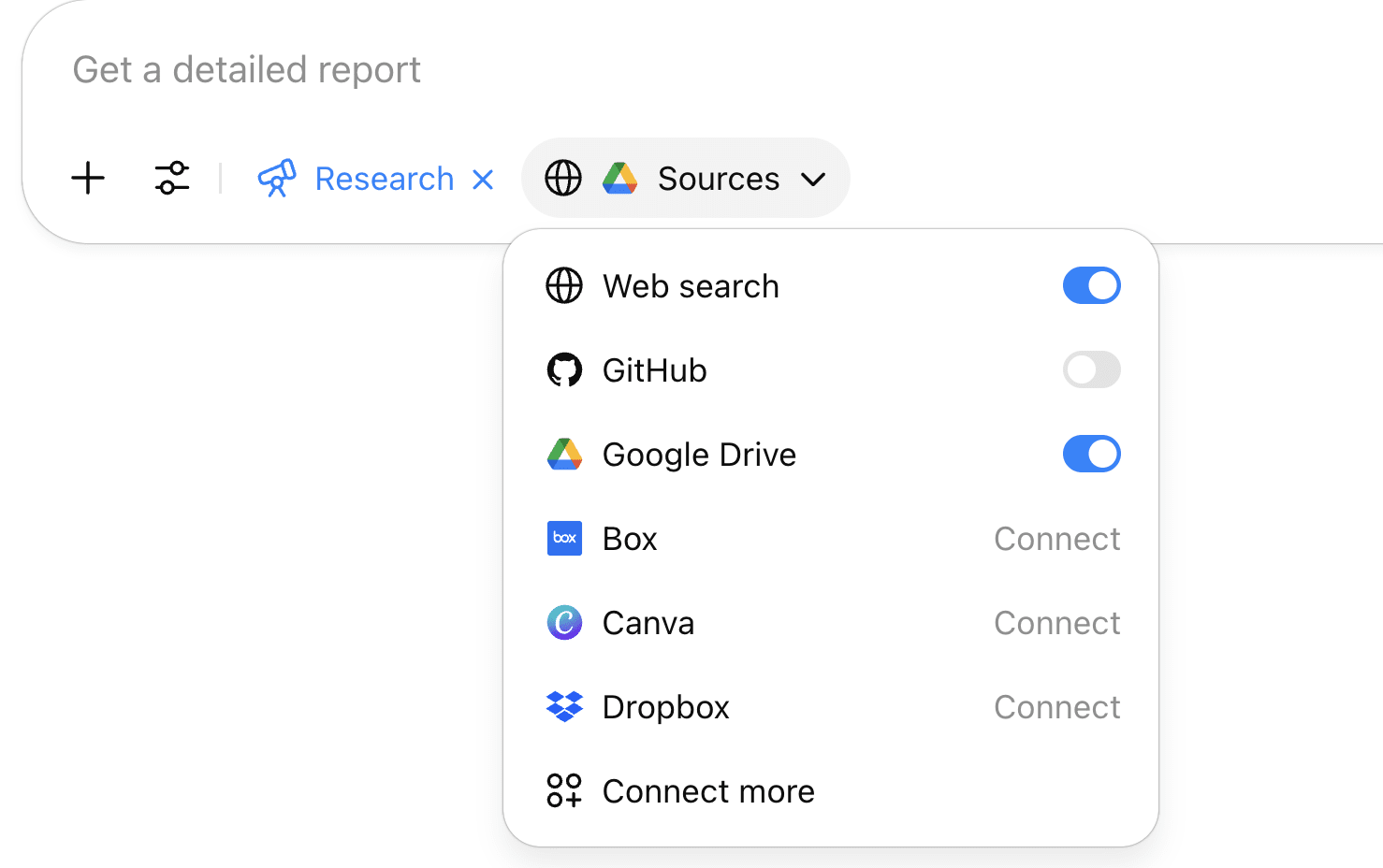Click the Dropbox logo icon

click(564, 706)
